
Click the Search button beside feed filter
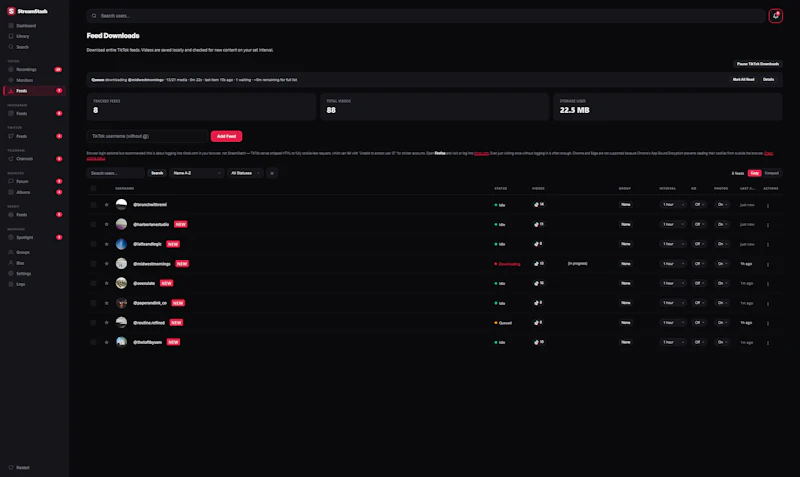pos(157,173)
